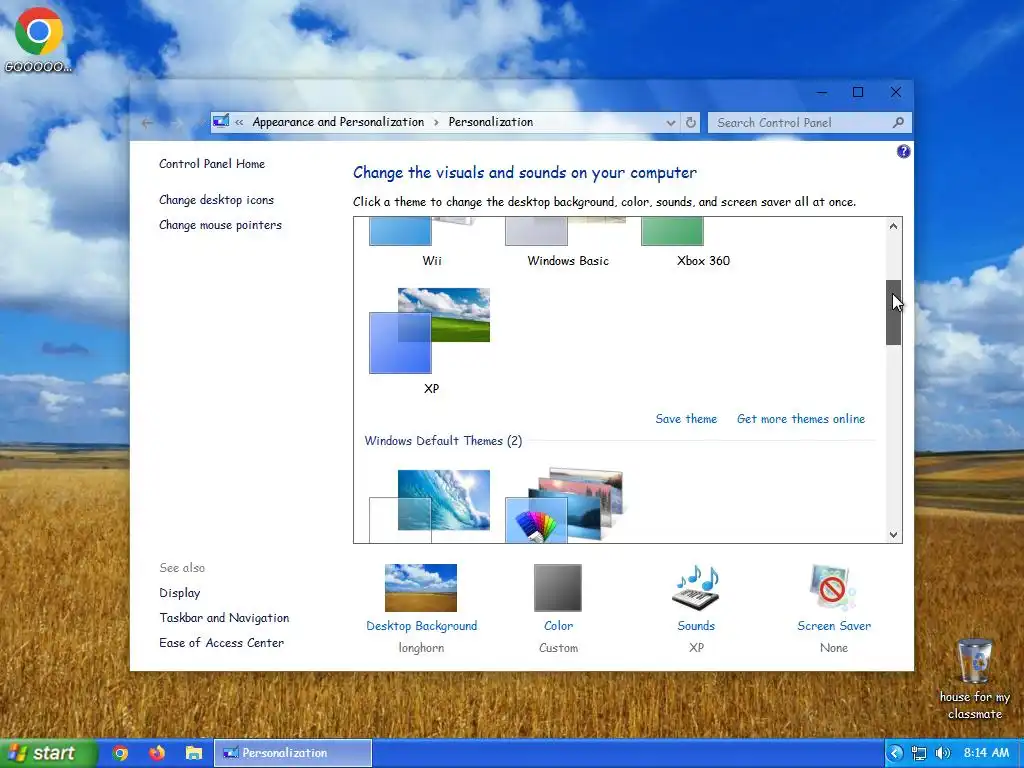The width and height of the screenshot is (1024, 768).
Task: Click the Start button
Action: tap(47, 753)
